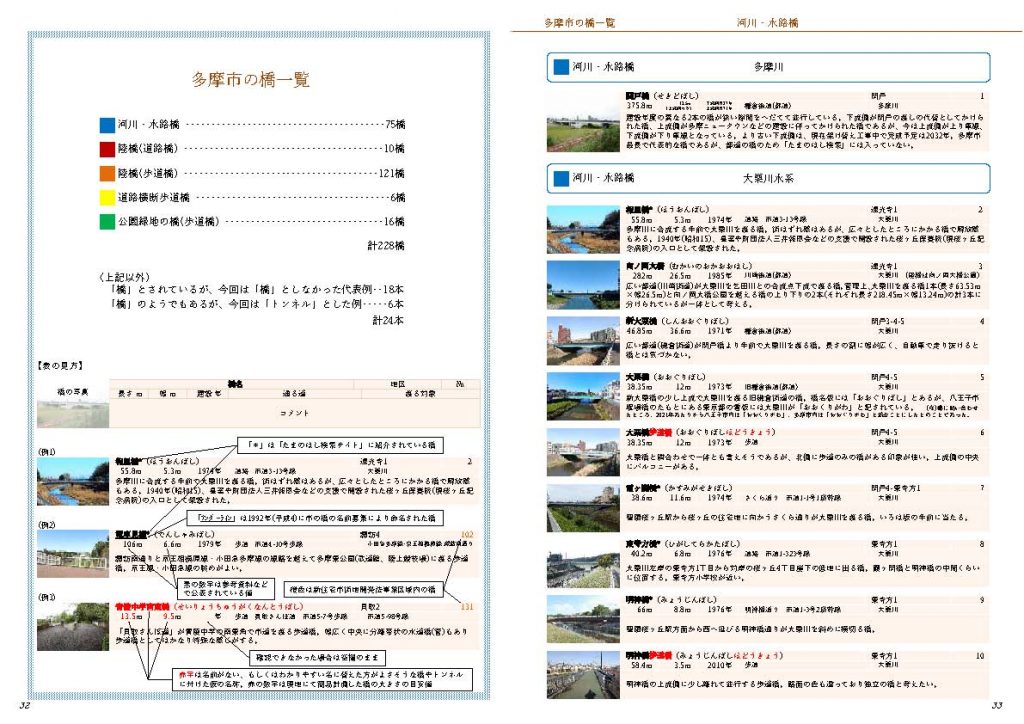Screen dimensions: 1024x724
Task: Click the 計24本 total
Action: [x=389, y=320]
